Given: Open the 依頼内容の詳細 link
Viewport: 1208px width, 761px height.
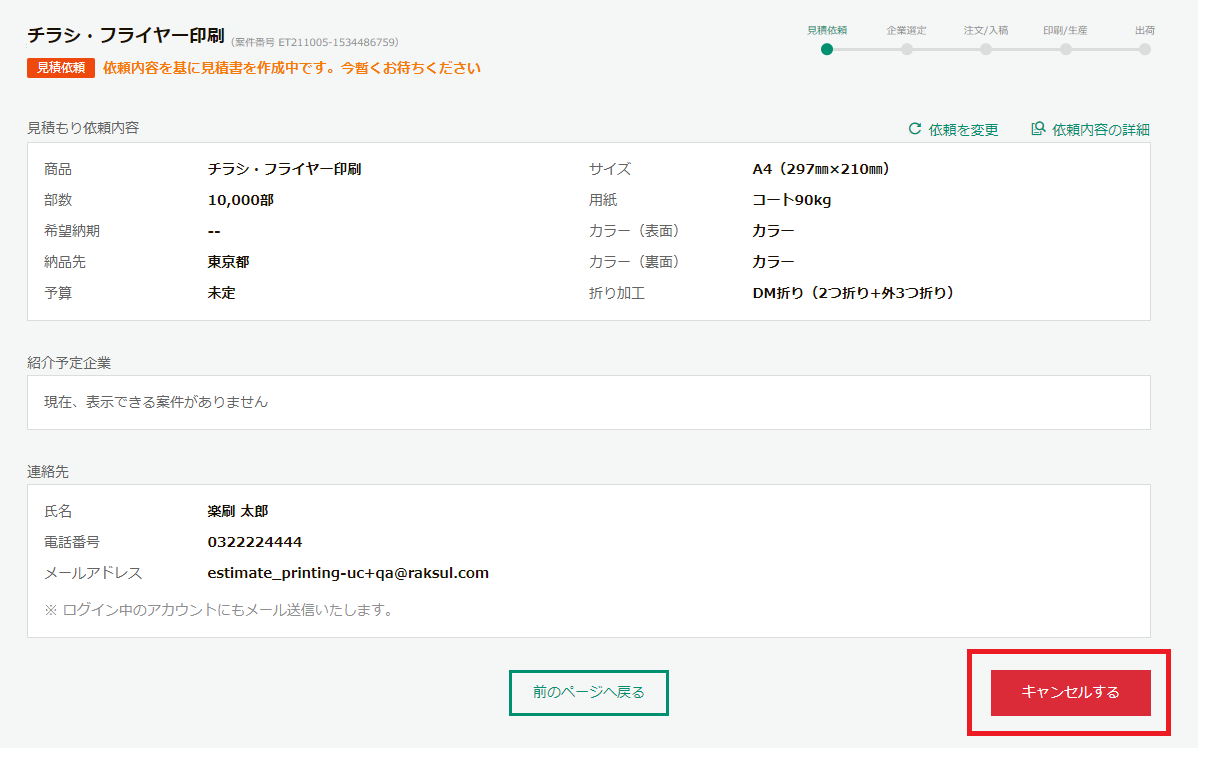Looking at the screenshot, I should click(x=1099, y=129).
